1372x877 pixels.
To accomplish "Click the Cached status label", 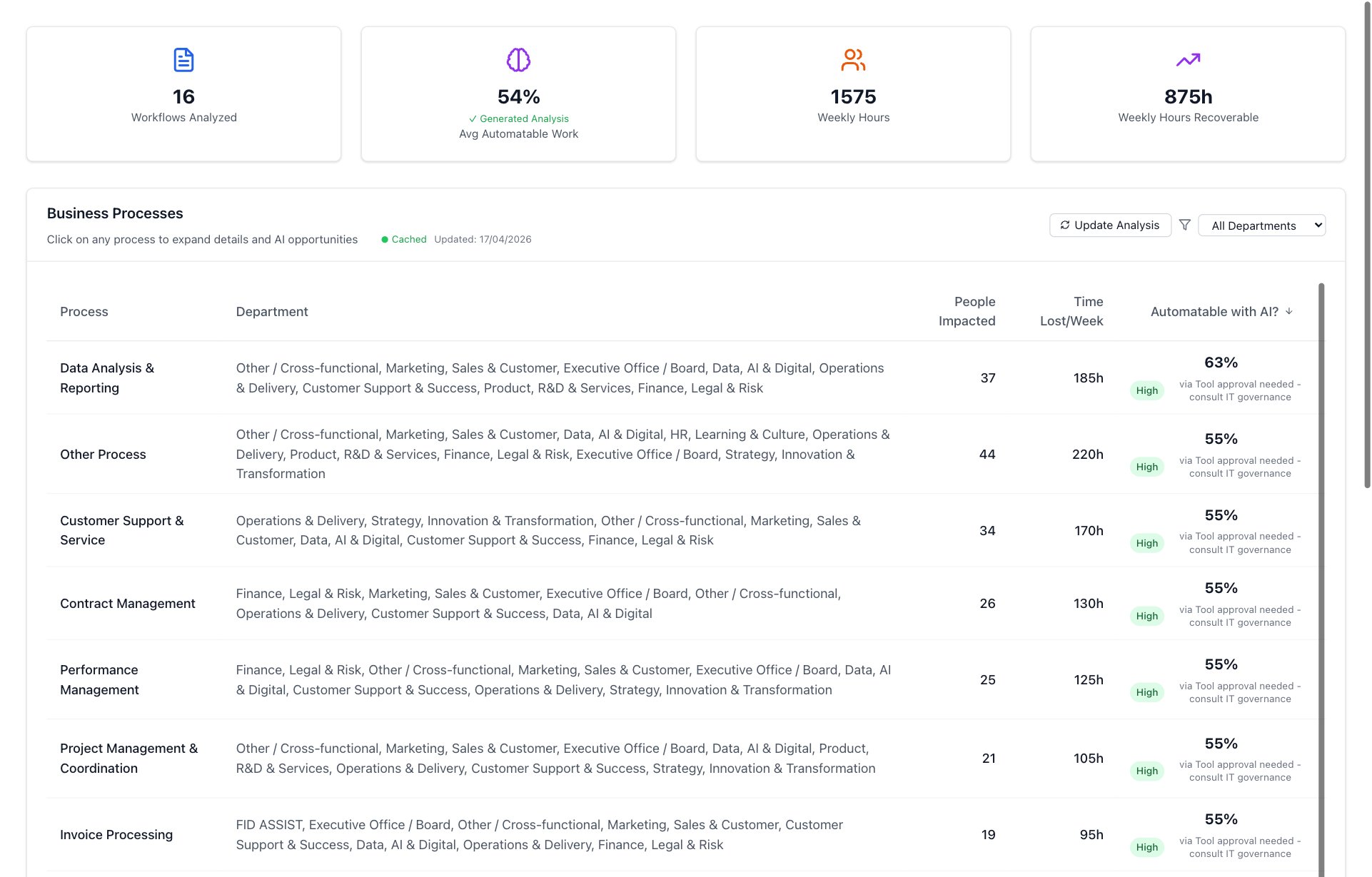I will click(x=409, y=240).
